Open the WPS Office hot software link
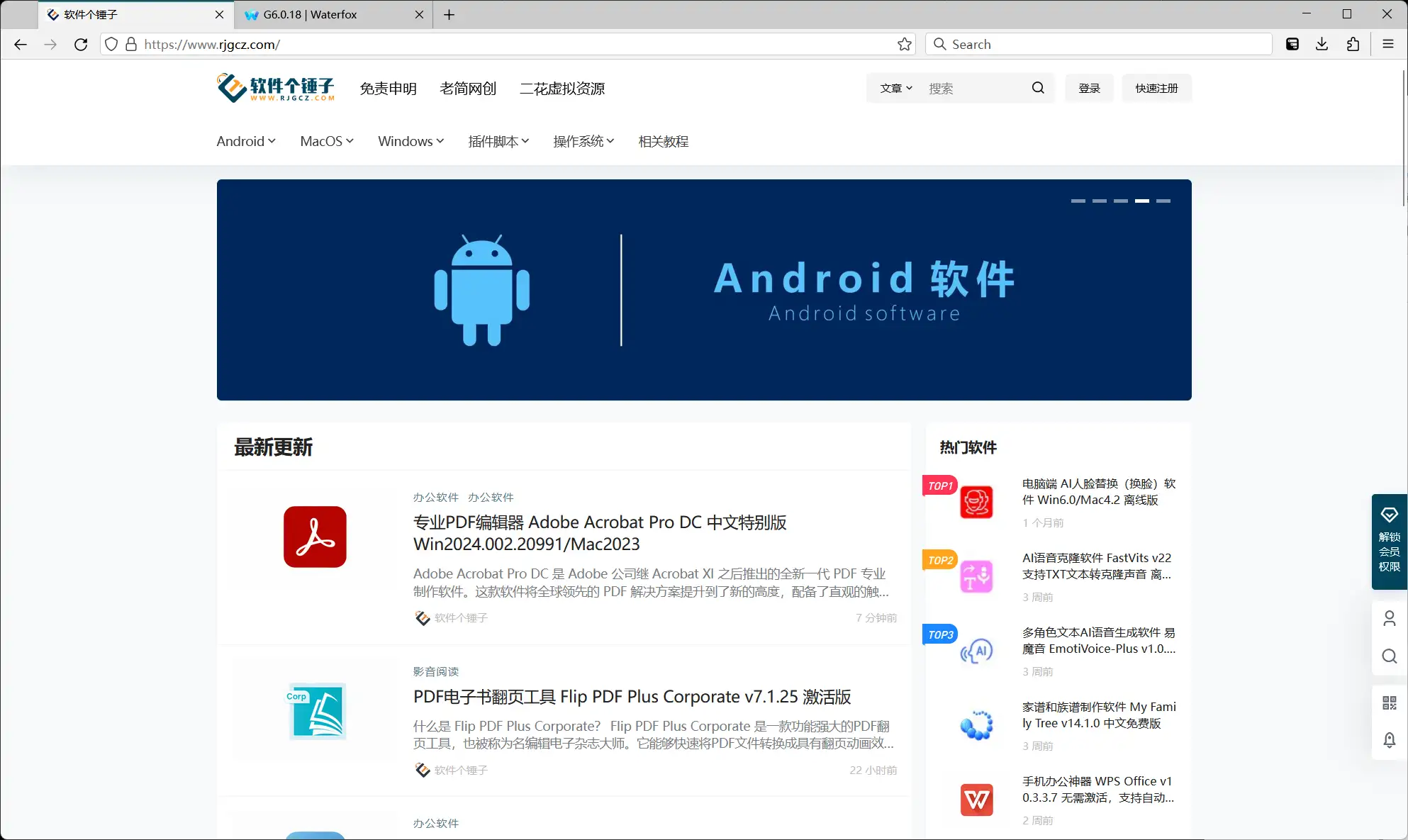 tap(1098, 790)
